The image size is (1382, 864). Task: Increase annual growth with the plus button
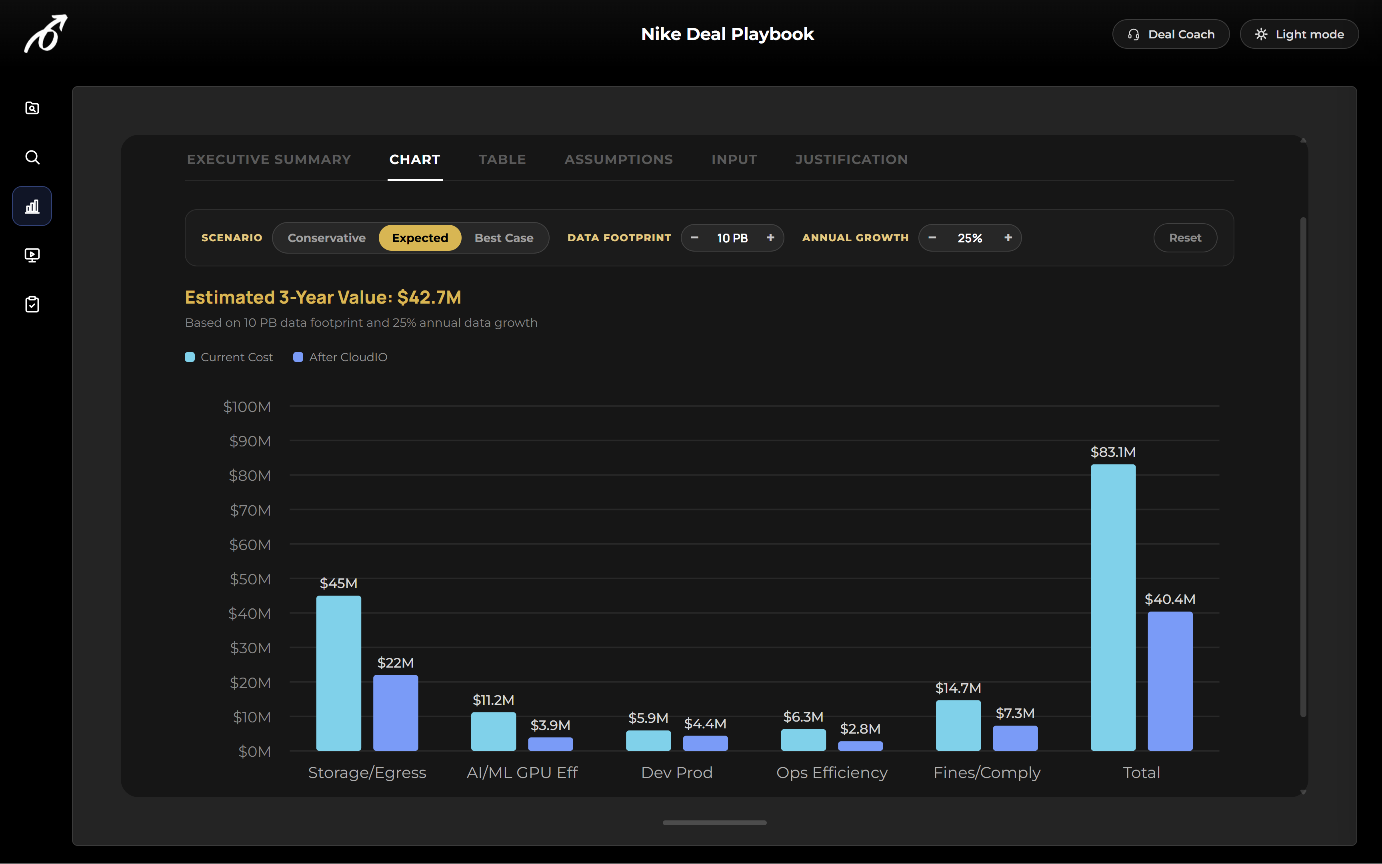pyautogui.click(x=1008, y=238)
